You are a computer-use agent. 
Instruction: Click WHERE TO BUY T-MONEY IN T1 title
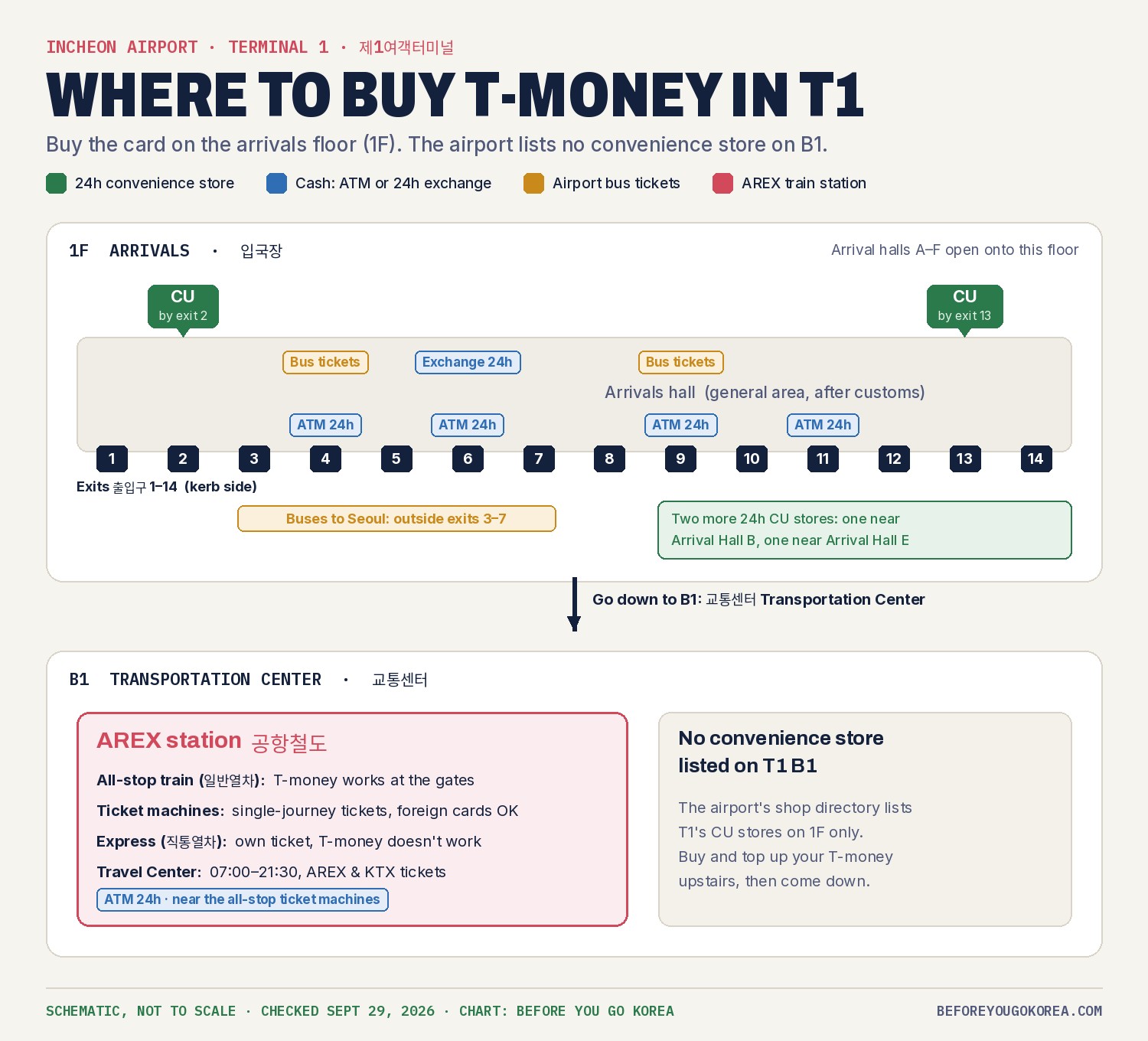(455, 95)
